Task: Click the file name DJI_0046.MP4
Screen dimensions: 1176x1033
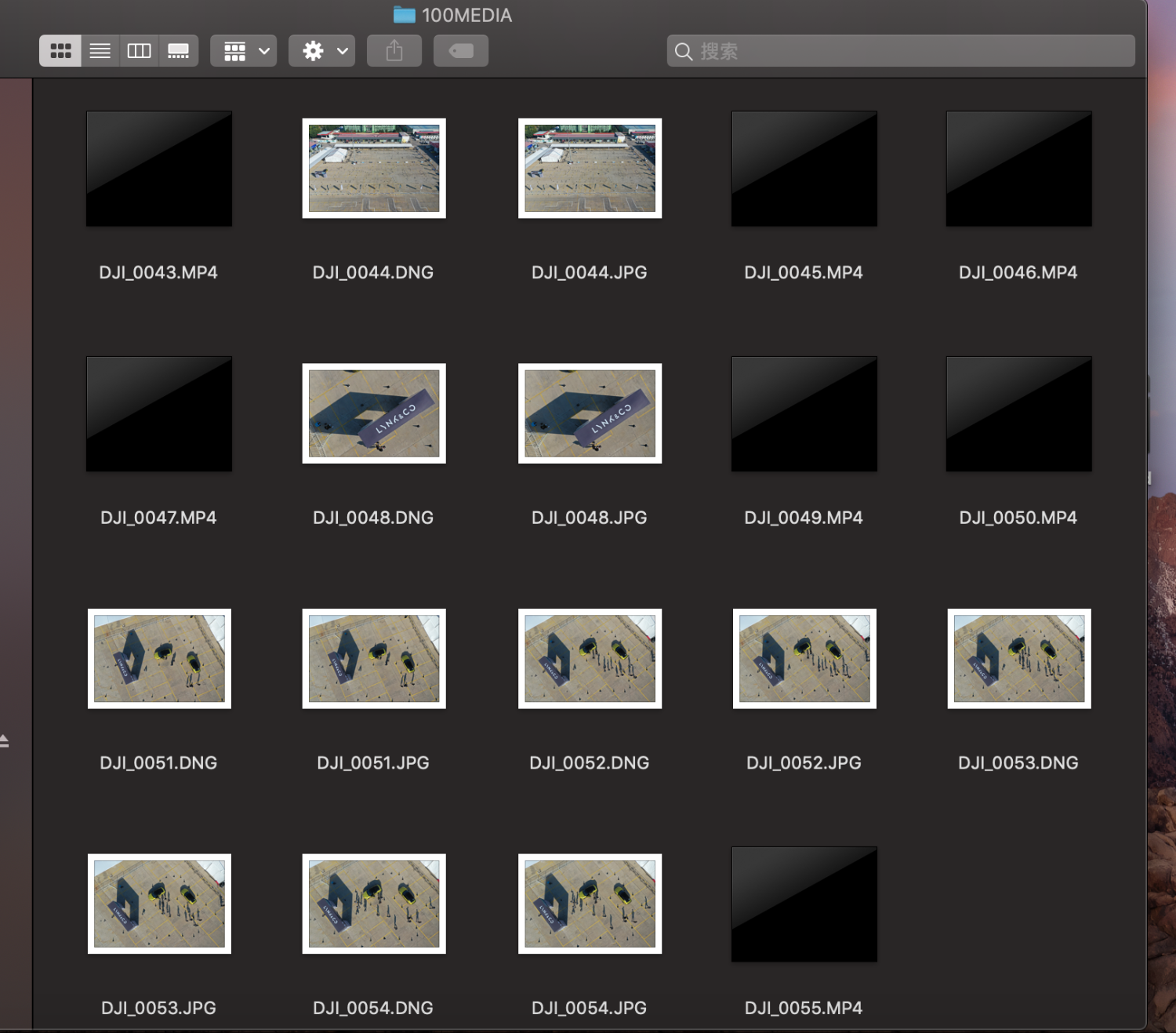Action: [x=1018, y=272]
